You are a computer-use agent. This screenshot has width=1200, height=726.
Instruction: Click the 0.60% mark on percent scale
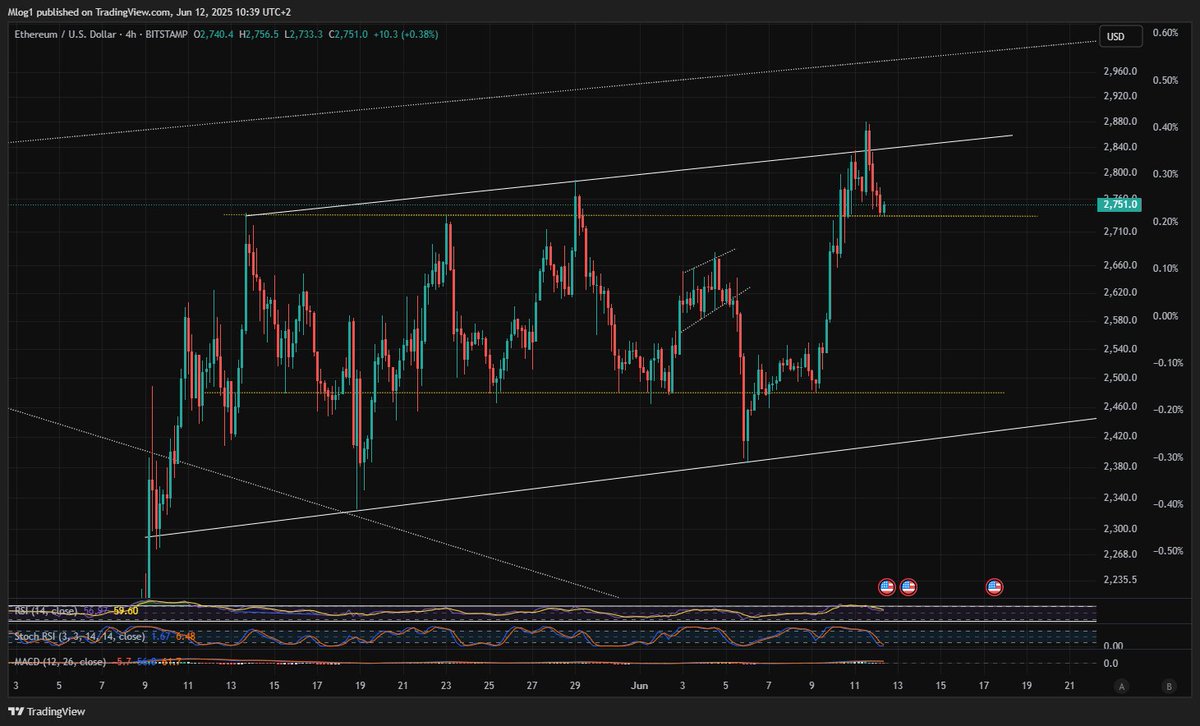[x=1164, y=33]
